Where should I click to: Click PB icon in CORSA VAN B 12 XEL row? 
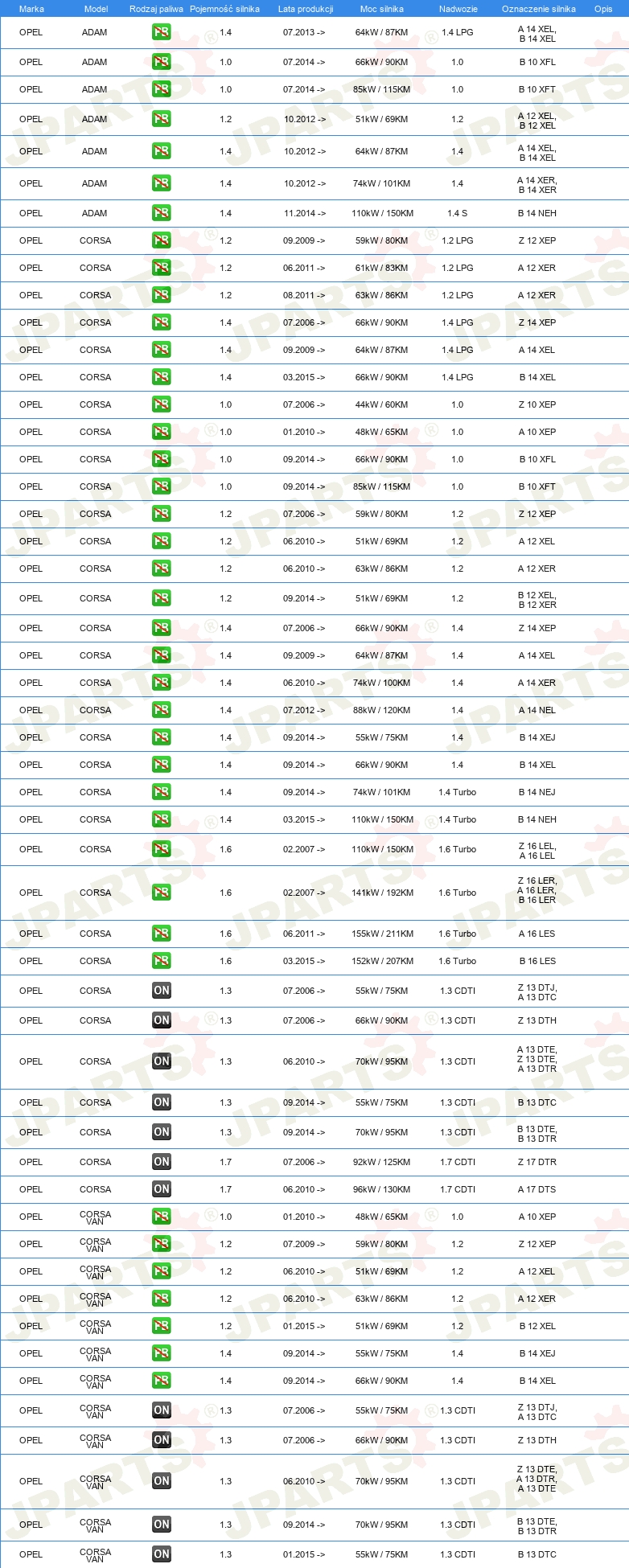162,1326
